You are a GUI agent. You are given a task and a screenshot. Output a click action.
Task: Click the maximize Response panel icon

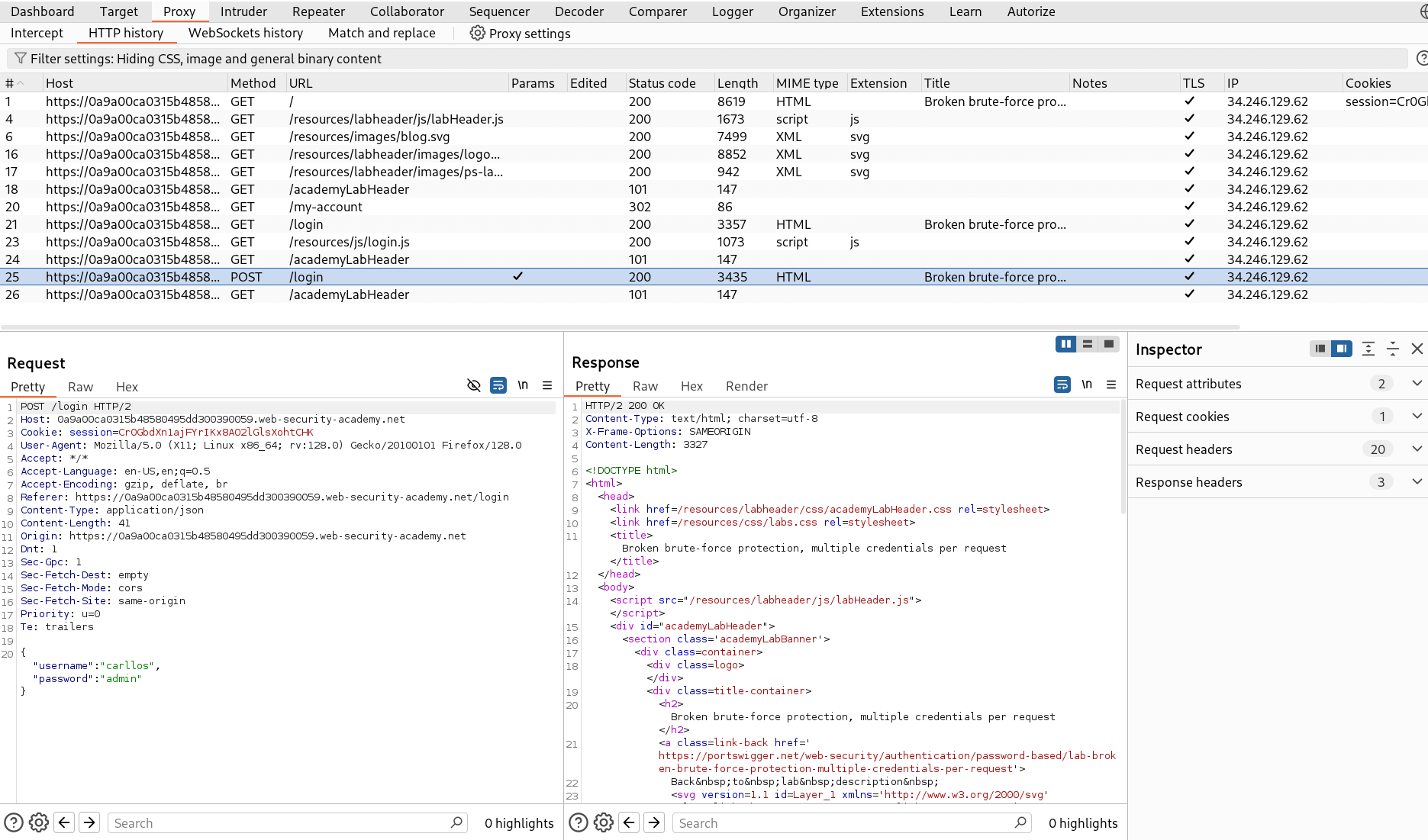(x=1108, y=343)
